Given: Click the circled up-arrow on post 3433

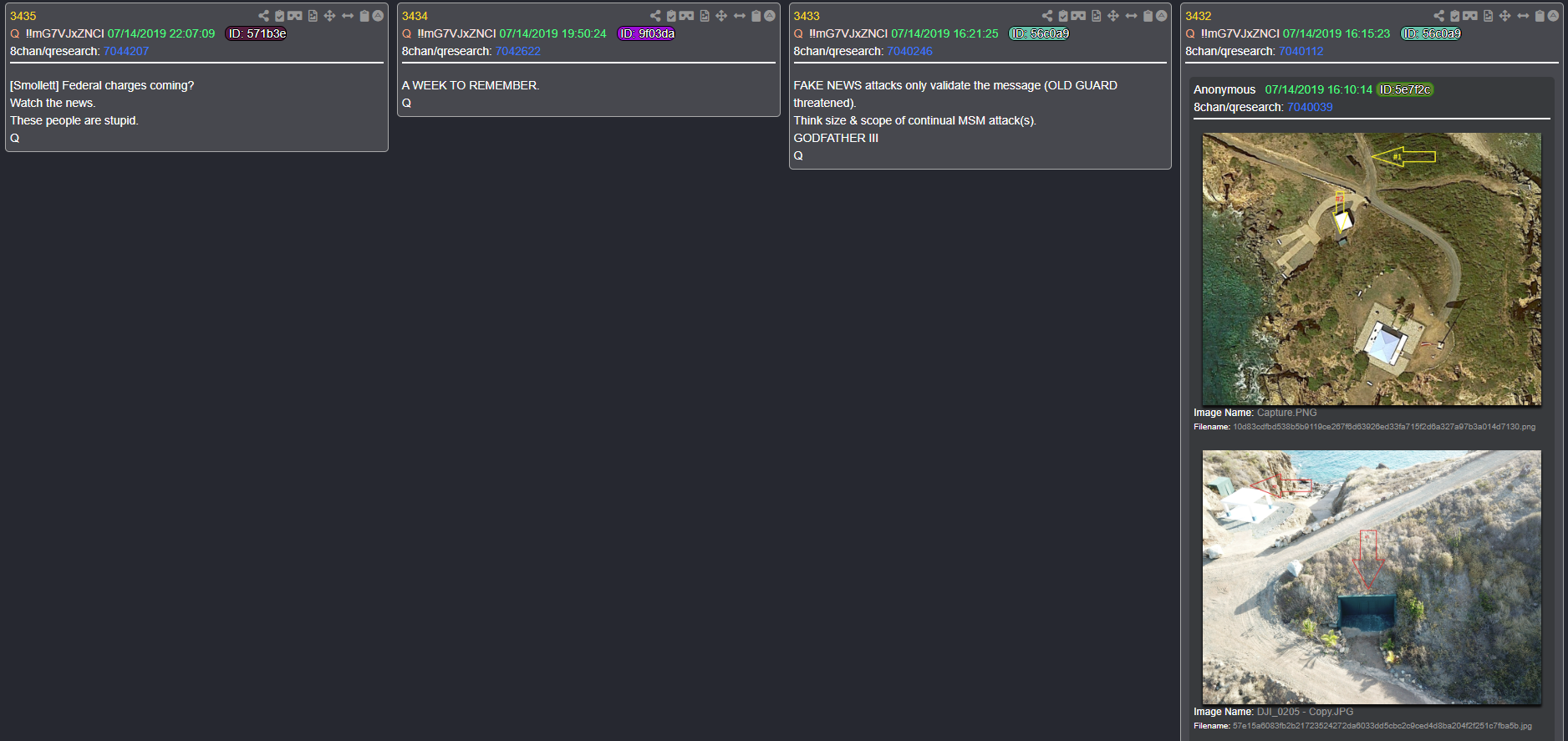Looking at the screenshot, I should (1162, 16).
